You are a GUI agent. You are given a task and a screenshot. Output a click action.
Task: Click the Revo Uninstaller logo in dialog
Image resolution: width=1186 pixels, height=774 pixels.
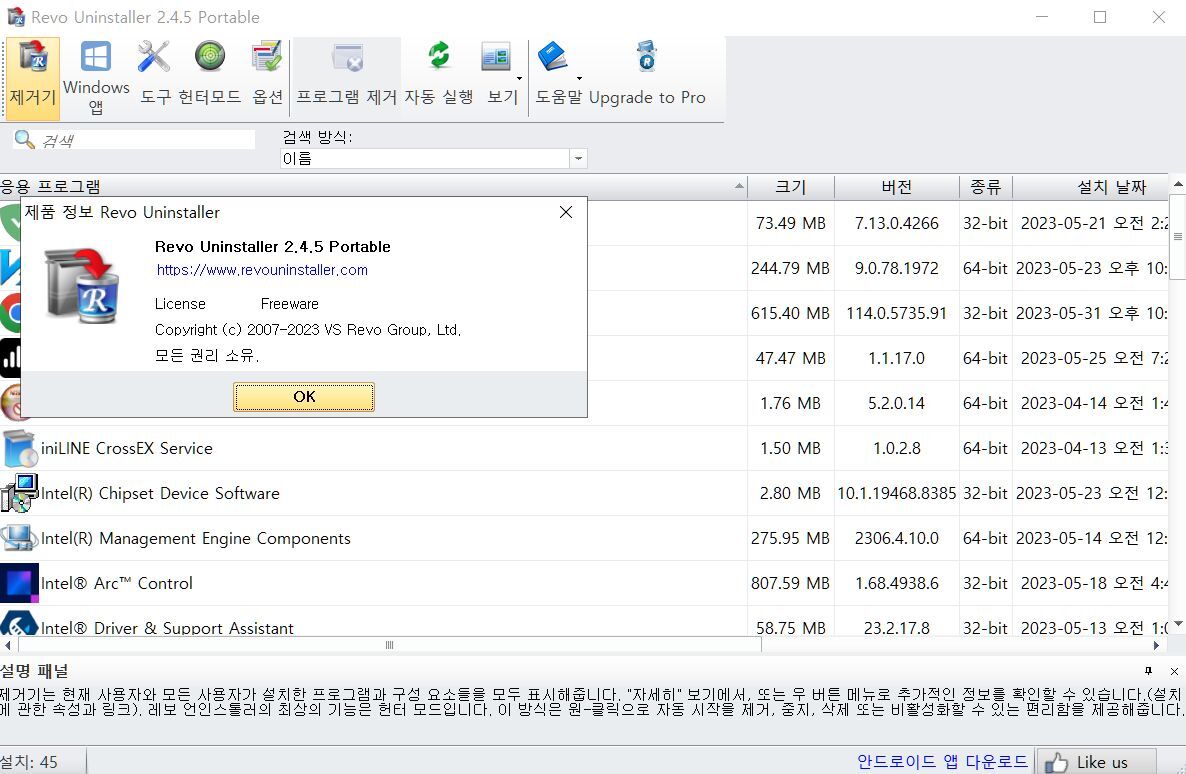tap(82, 286)
